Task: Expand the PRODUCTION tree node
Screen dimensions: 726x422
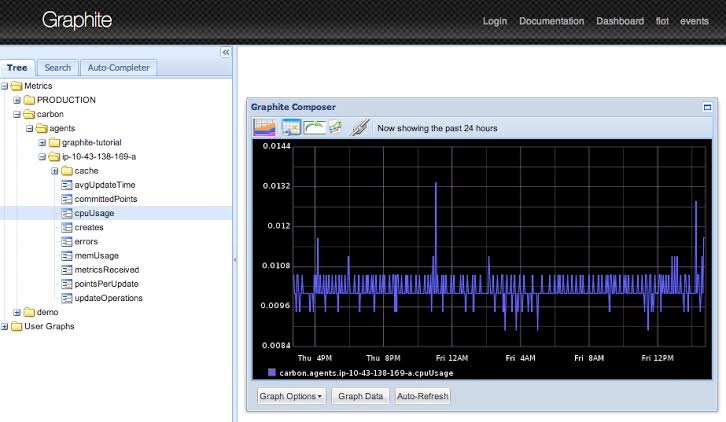Action: click(x=17, y=100)
